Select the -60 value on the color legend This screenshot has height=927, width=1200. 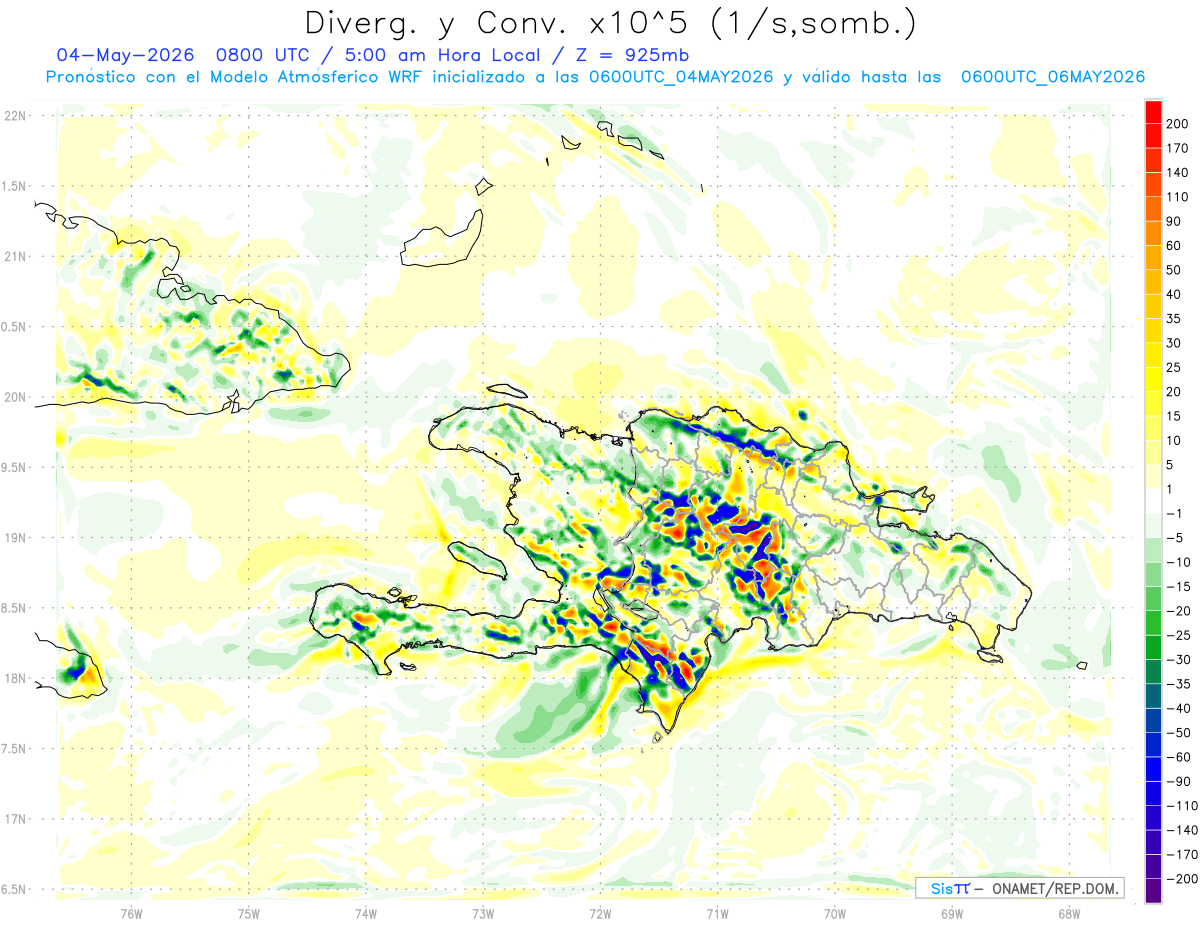pos(1177,756)
